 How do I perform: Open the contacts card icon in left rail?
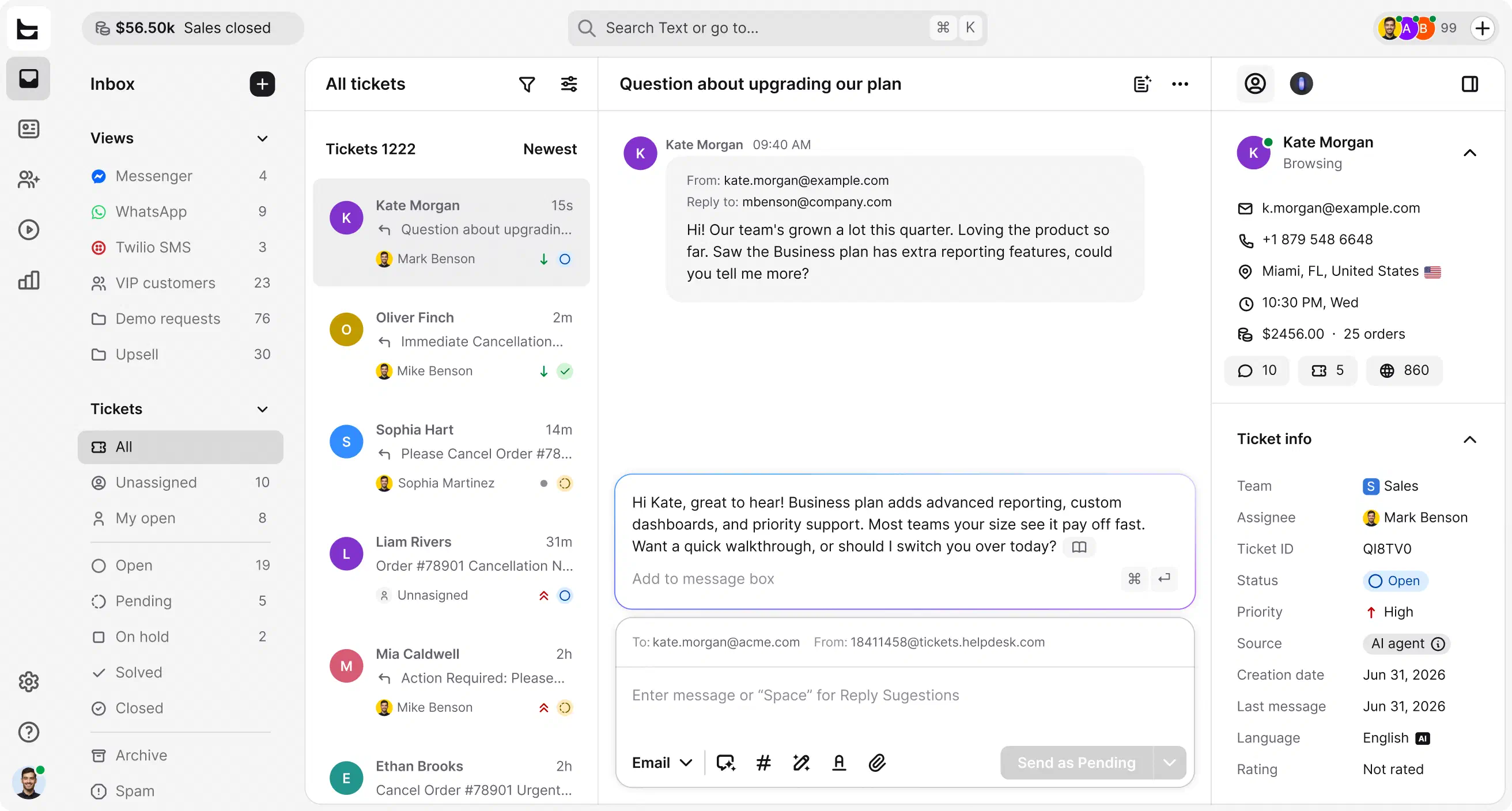(28, 129)
